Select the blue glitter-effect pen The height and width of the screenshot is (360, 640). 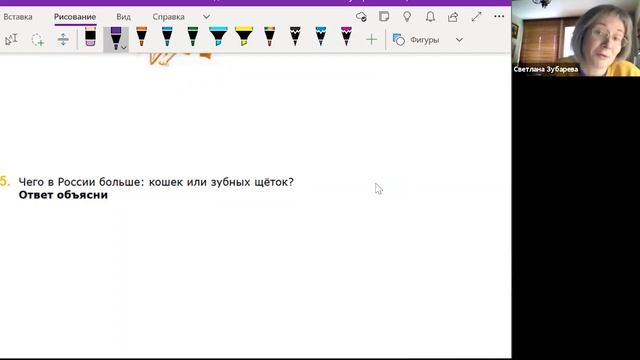coord(321,37)
